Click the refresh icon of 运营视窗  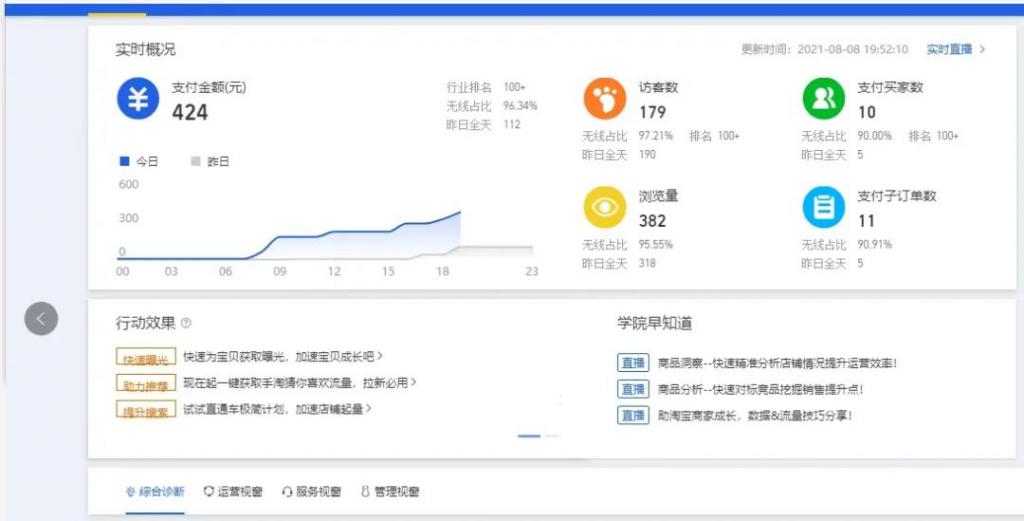[x=209, y=492]
